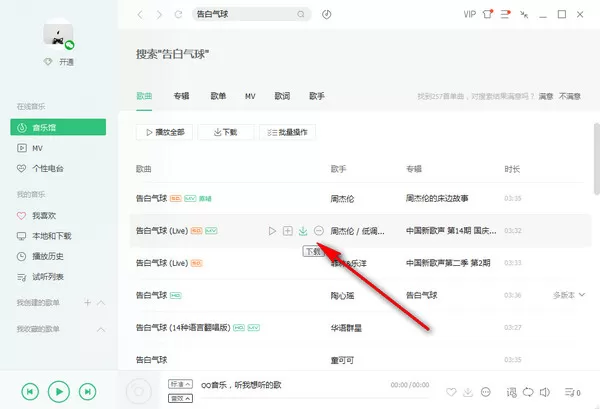Click the vertical scrollbar of results

click(x=597, y=159)
